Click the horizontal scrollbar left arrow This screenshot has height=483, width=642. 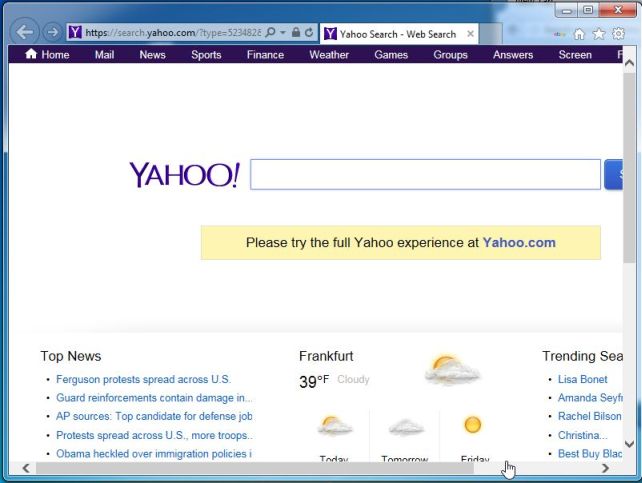point(26,468)
